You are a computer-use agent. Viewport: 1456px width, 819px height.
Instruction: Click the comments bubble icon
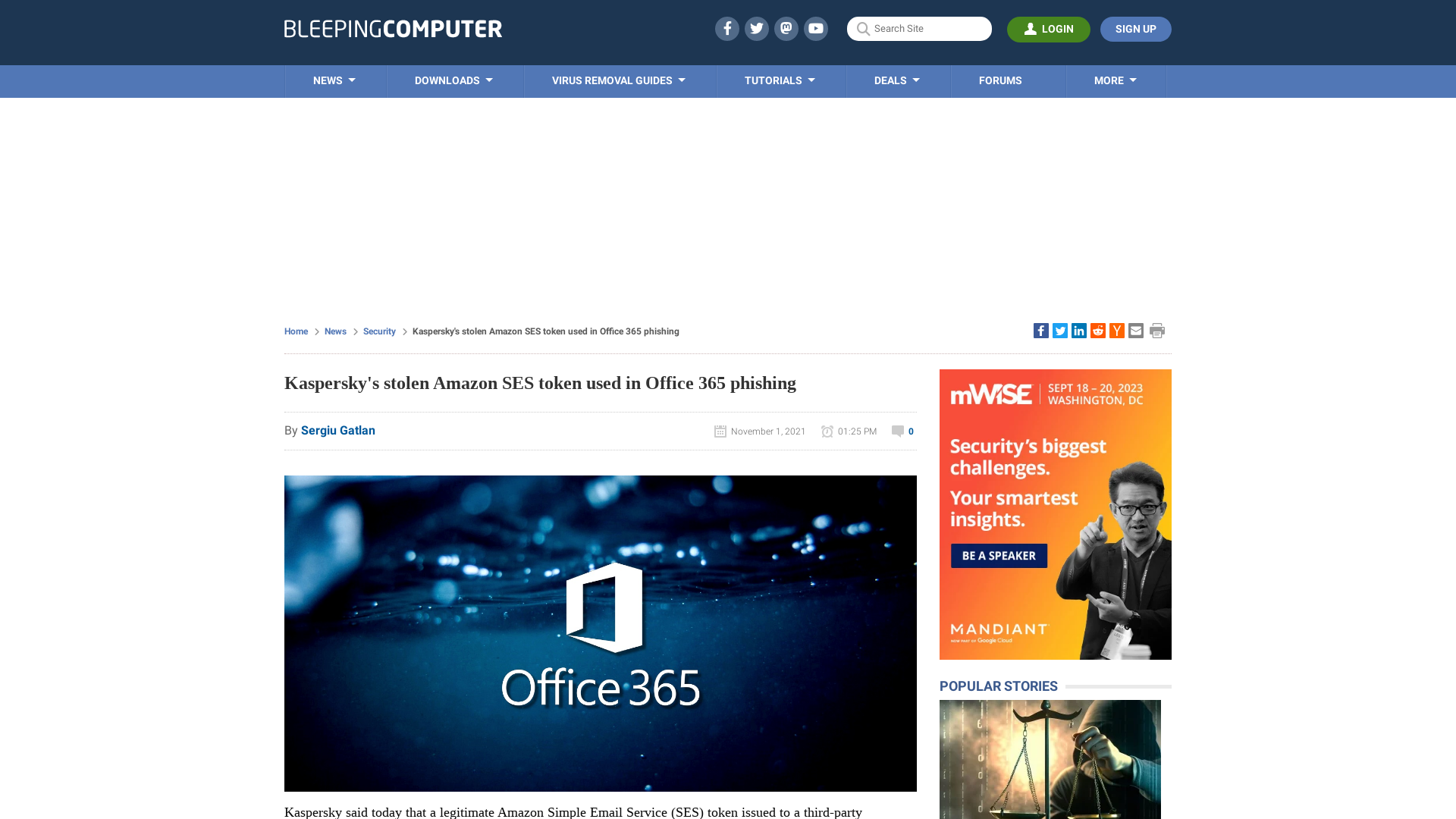(897, 431)
